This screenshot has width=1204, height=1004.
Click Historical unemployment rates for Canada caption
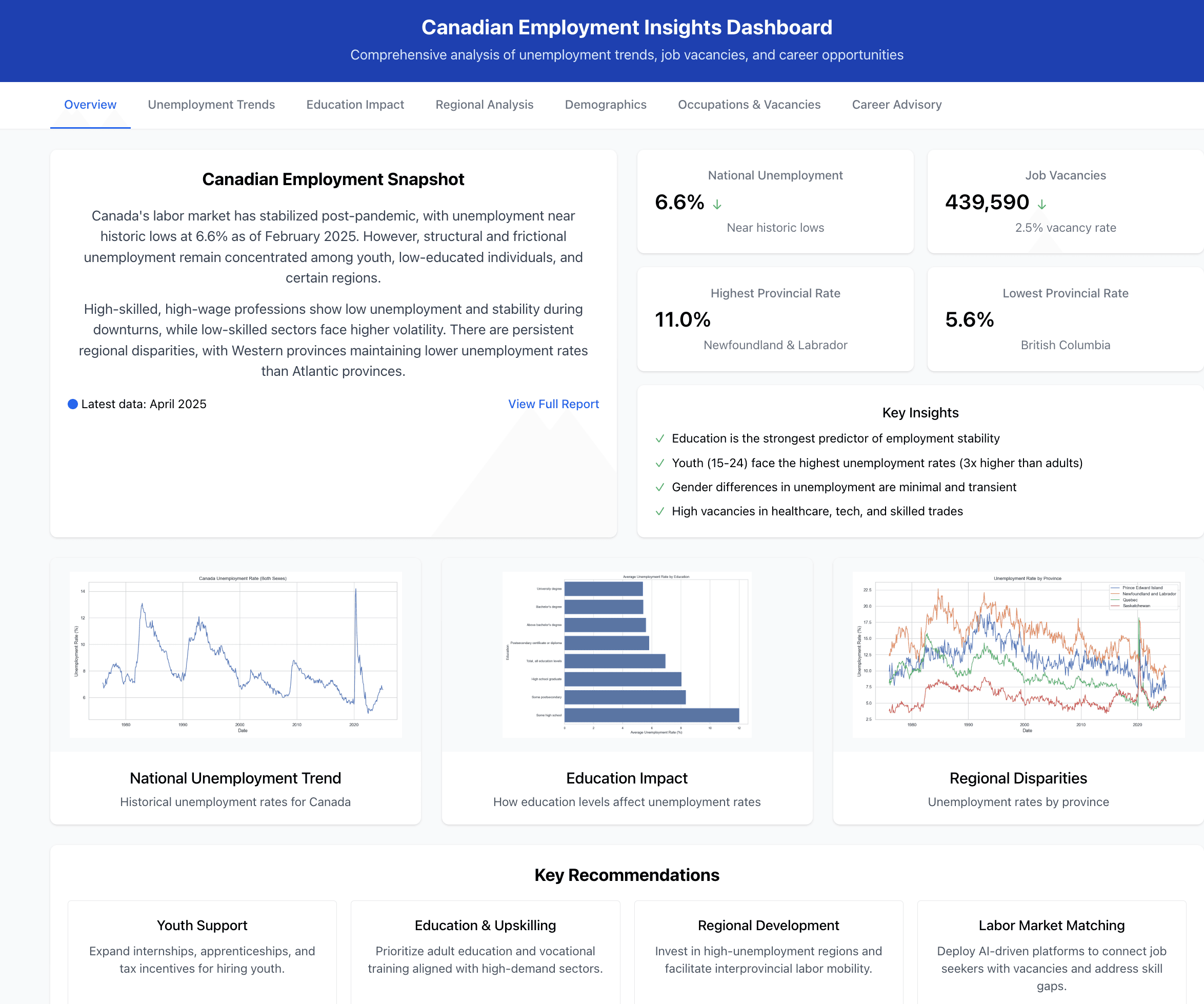pos(235,802)
